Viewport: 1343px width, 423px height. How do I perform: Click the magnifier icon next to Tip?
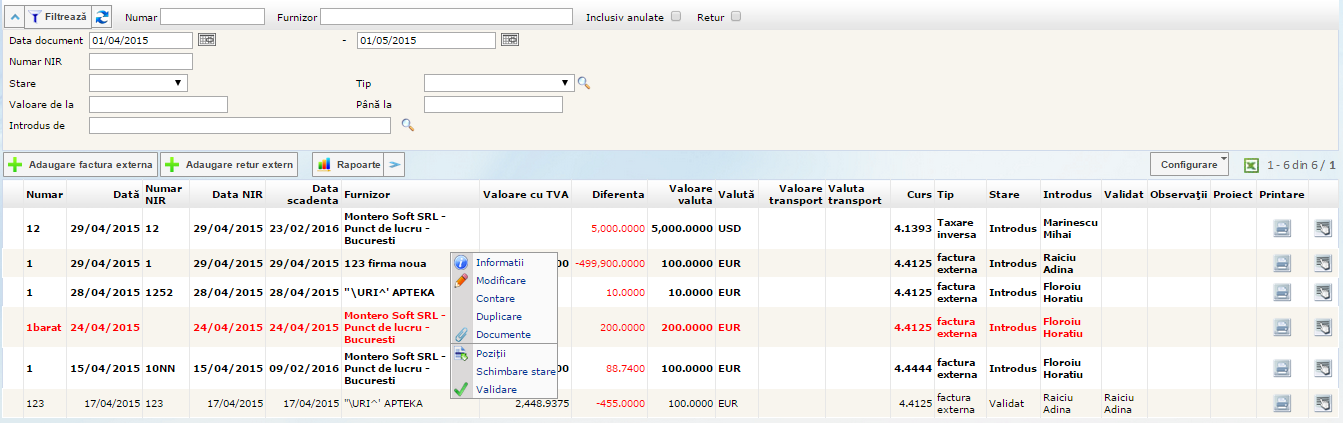coord(584,83)
